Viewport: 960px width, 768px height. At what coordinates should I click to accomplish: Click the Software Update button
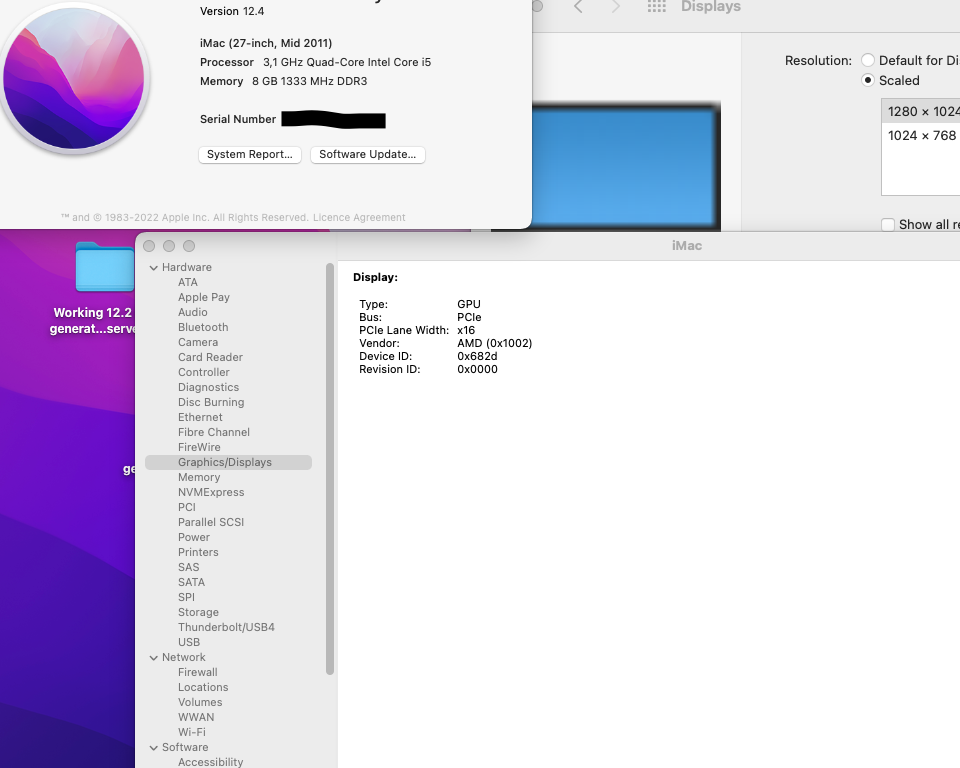(367, 154)
